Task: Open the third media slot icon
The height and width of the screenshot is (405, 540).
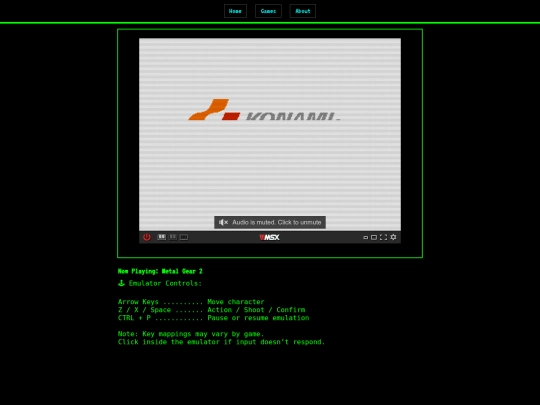Action: [x=184, y=237]
